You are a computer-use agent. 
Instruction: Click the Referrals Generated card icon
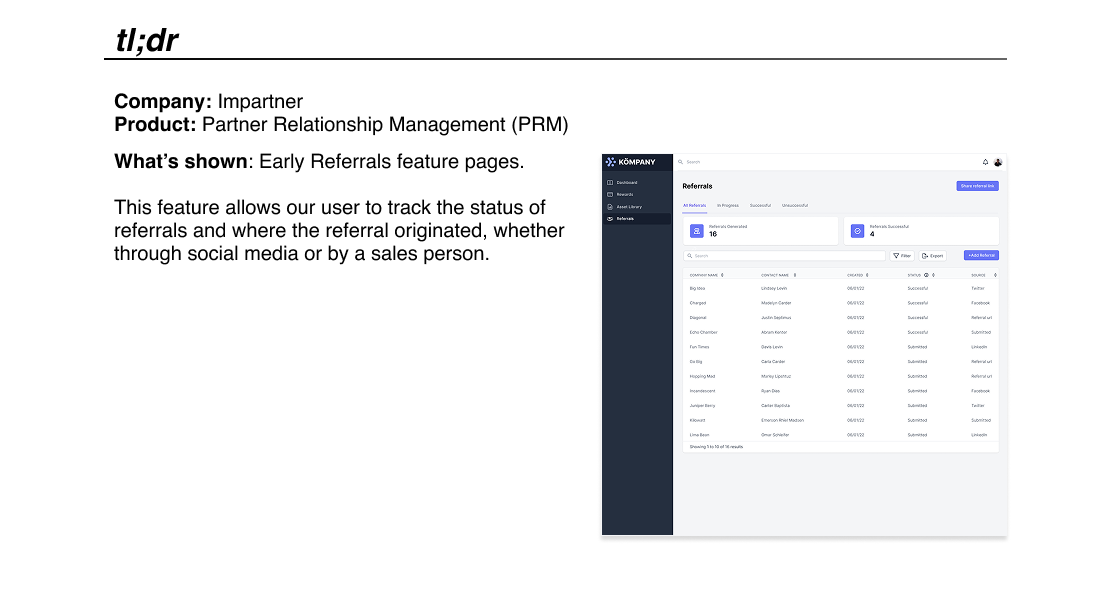pyautogui.click(x=697, y=231)
